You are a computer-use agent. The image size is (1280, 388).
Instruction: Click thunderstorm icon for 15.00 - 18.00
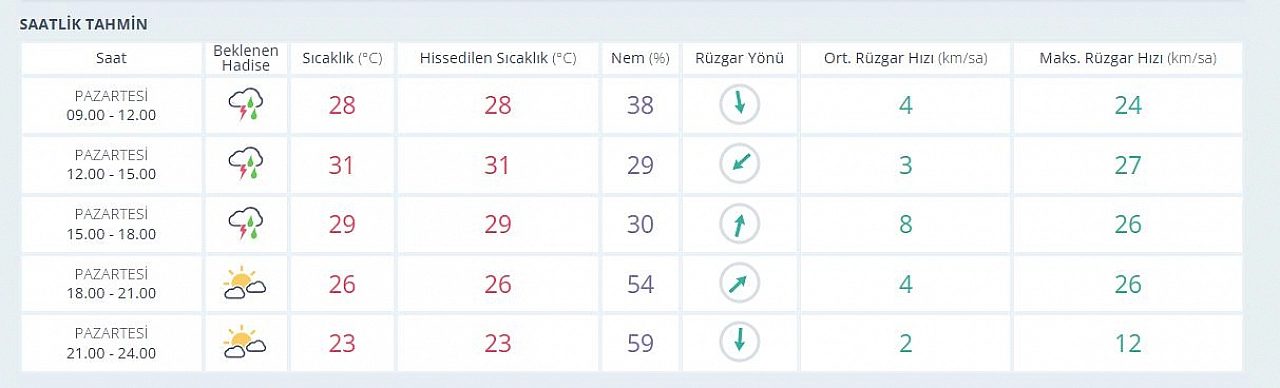pyautogui.click(x=246, y=224)
